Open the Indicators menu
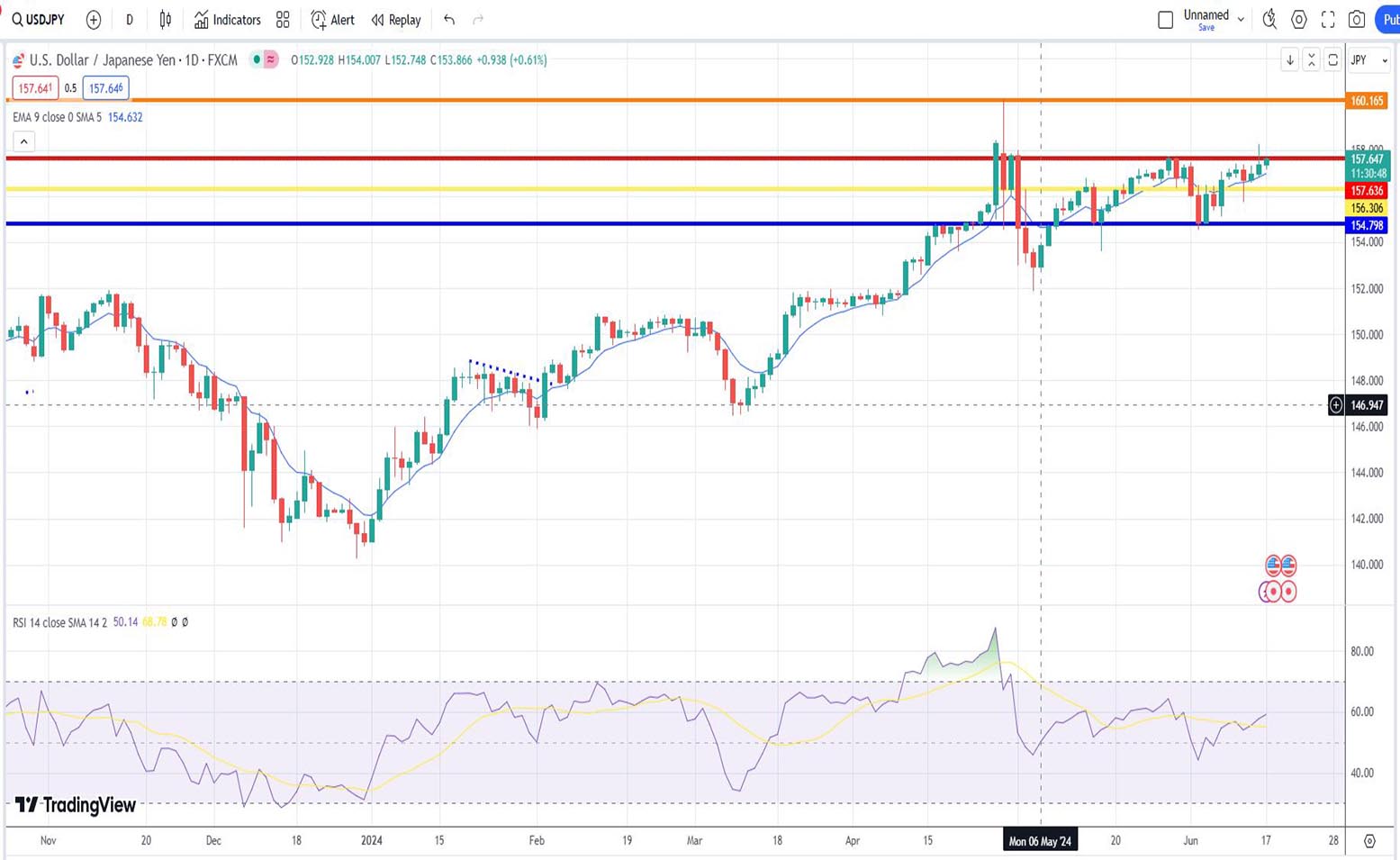The height and width of the screenshot is (860, 1400). tap(228, 20)
